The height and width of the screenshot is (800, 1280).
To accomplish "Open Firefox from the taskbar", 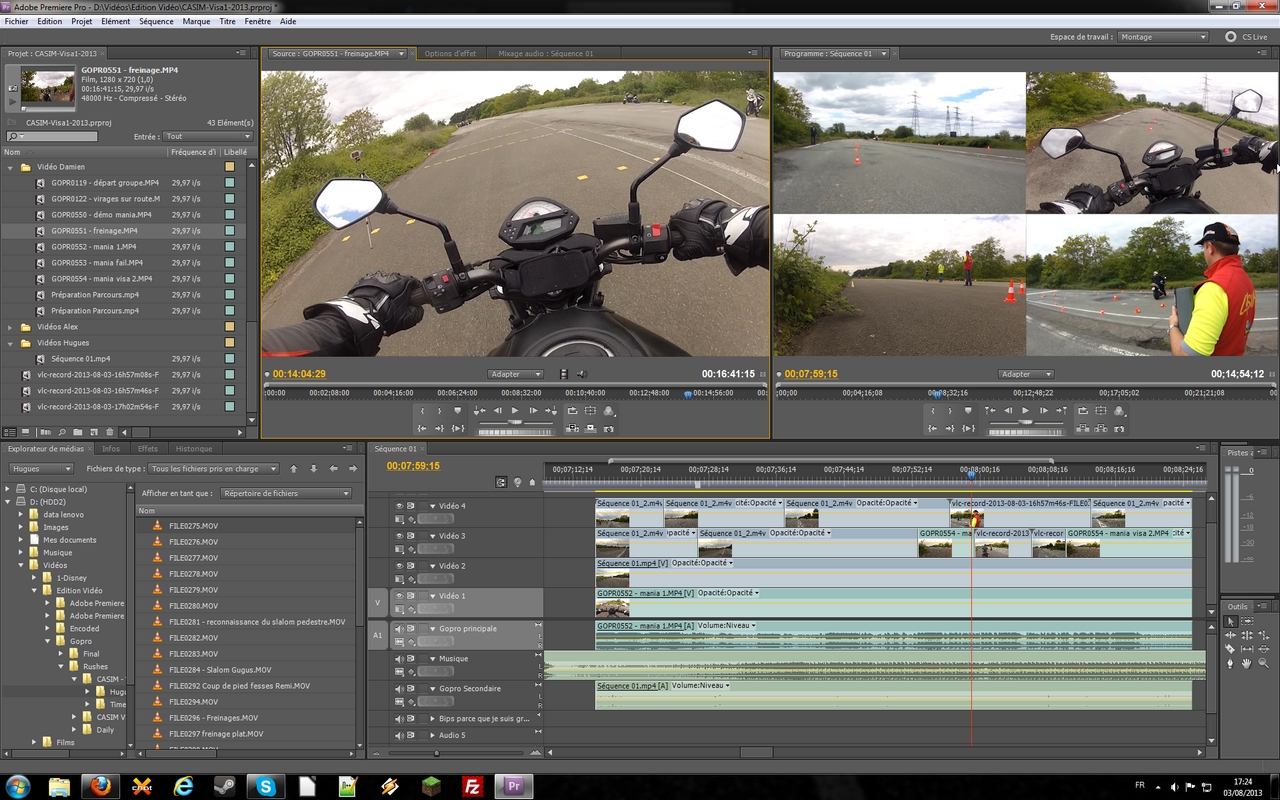I will [x=100, y=786].
